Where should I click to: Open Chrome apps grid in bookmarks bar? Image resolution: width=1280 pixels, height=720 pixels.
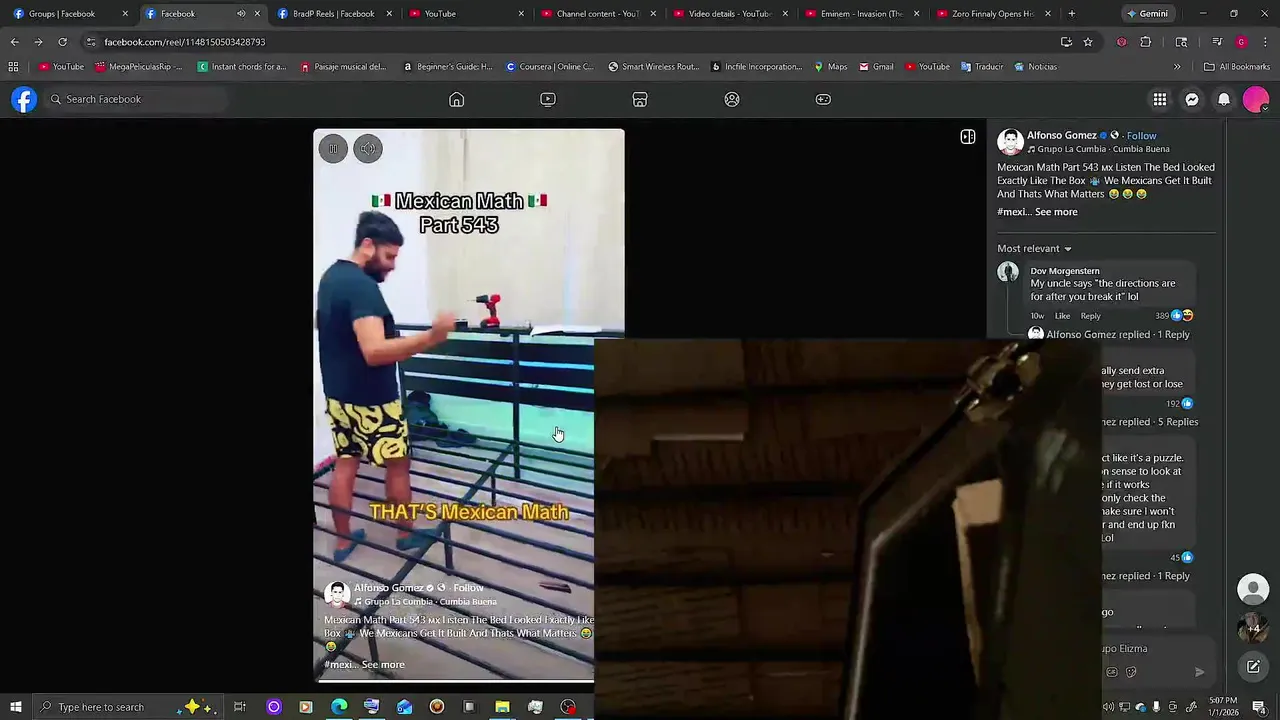coord(13,67)
